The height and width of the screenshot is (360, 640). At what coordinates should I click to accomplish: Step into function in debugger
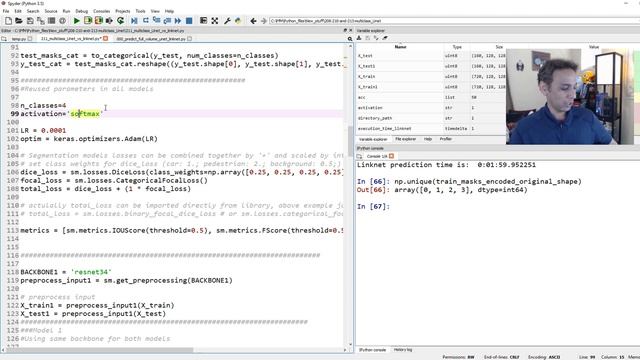tap(156, 20)
